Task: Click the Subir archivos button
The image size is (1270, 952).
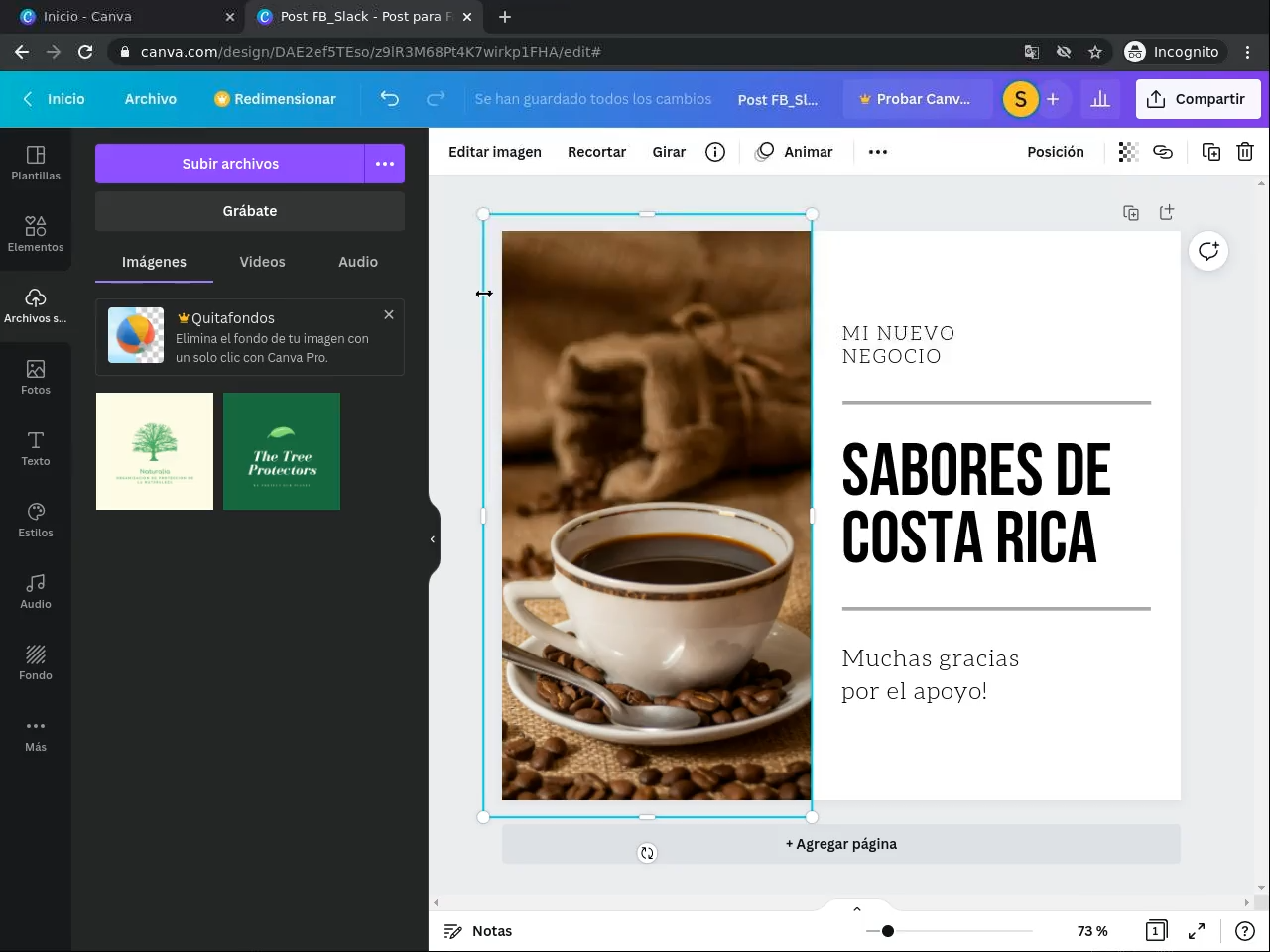Action: point(230,164)
